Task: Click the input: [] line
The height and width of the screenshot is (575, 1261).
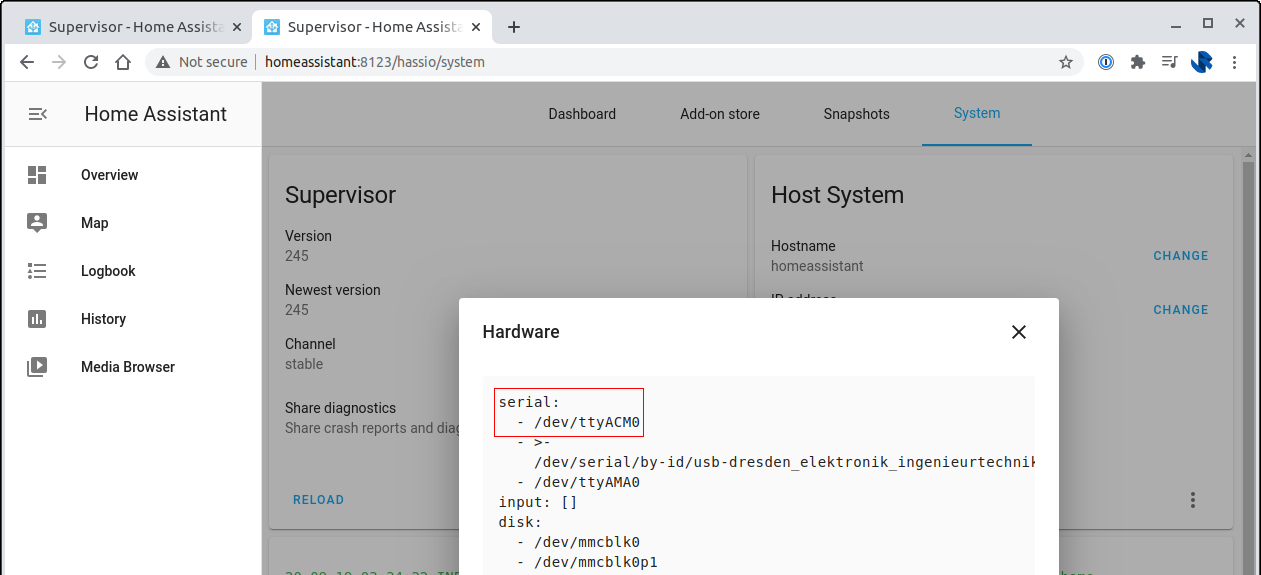Action: [x=538, y=502]
